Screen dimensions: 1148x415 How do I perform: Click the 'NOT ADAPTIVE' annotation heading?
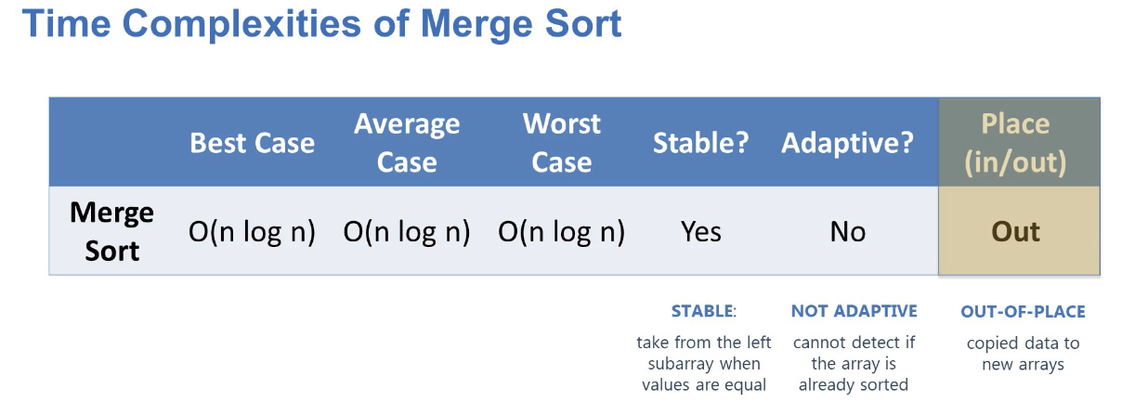click(854, 311)
